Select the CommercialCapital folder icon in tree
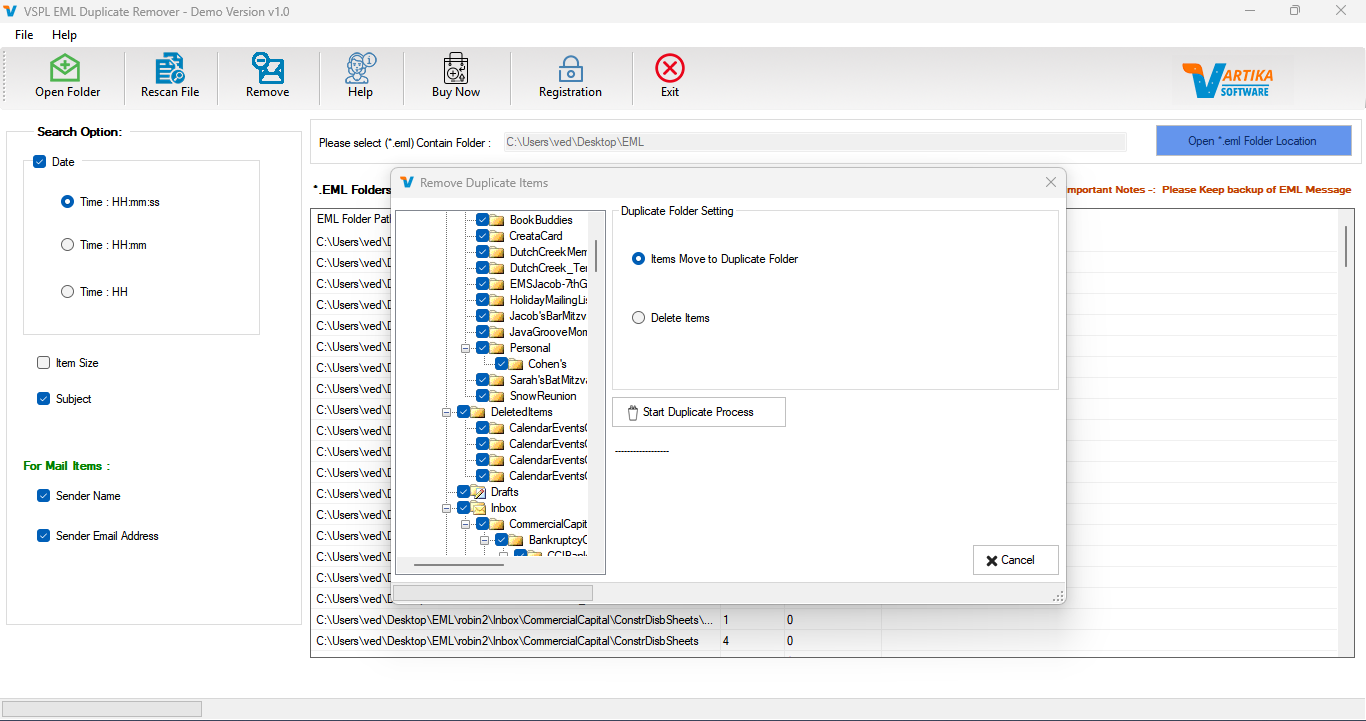The width and height of the screenshot is (1366, 721). pos(497,524)
